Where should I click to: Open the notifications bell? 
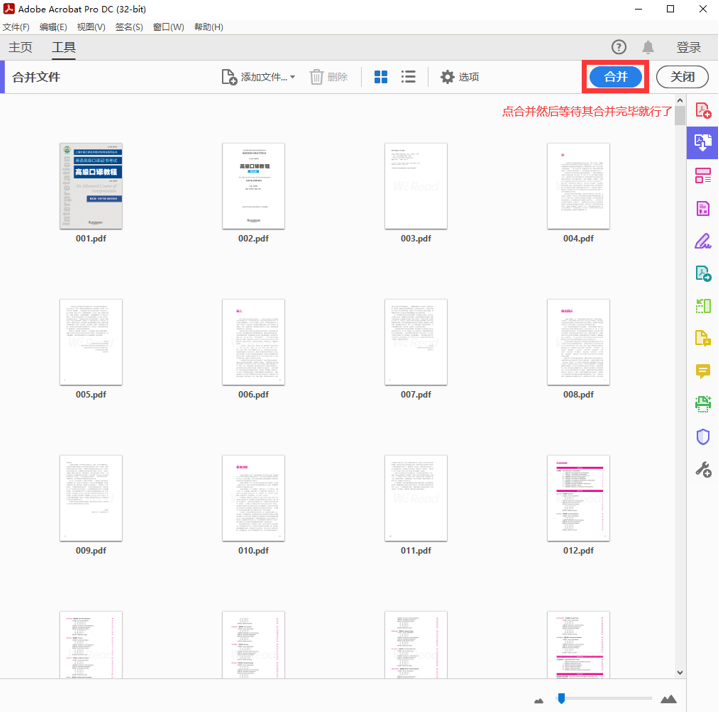648,47
